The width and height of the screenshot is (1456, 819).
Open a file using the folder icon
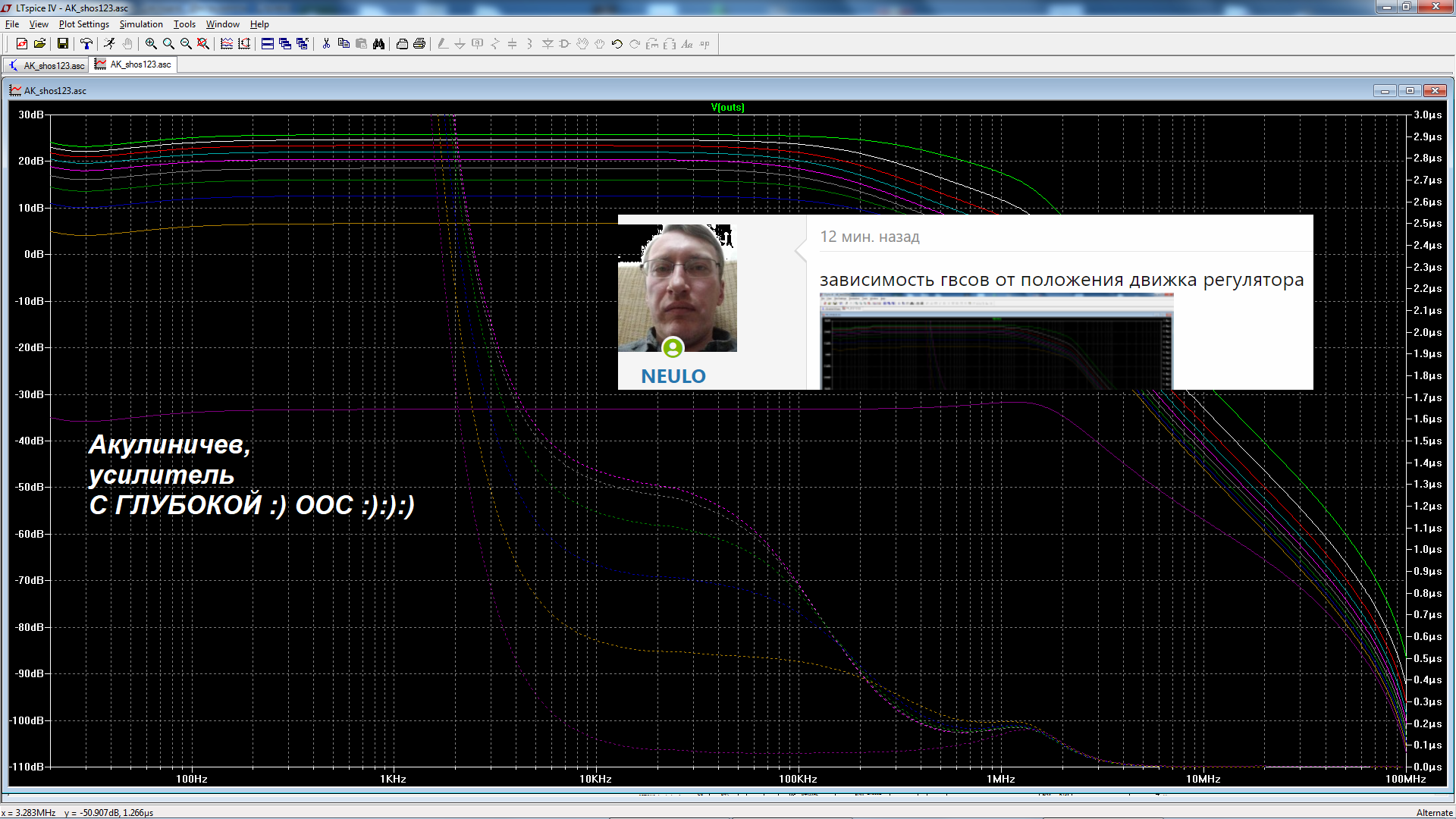click(x=40, y=44)
